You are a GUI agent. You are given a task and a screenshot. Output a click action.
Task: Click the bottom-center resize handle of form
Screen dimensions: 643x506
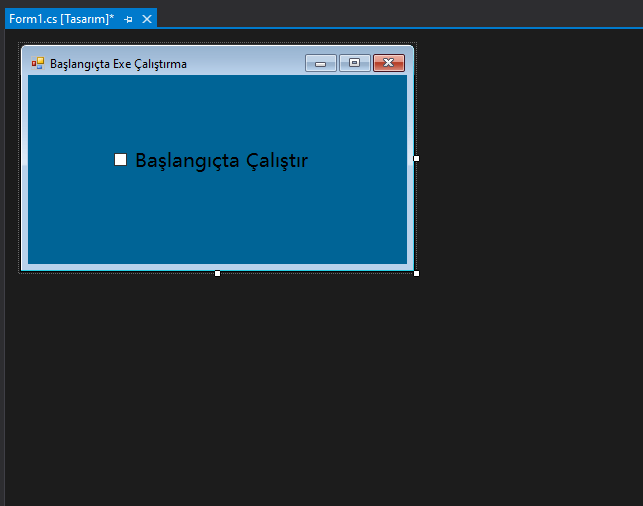click(x=217, y=274)
